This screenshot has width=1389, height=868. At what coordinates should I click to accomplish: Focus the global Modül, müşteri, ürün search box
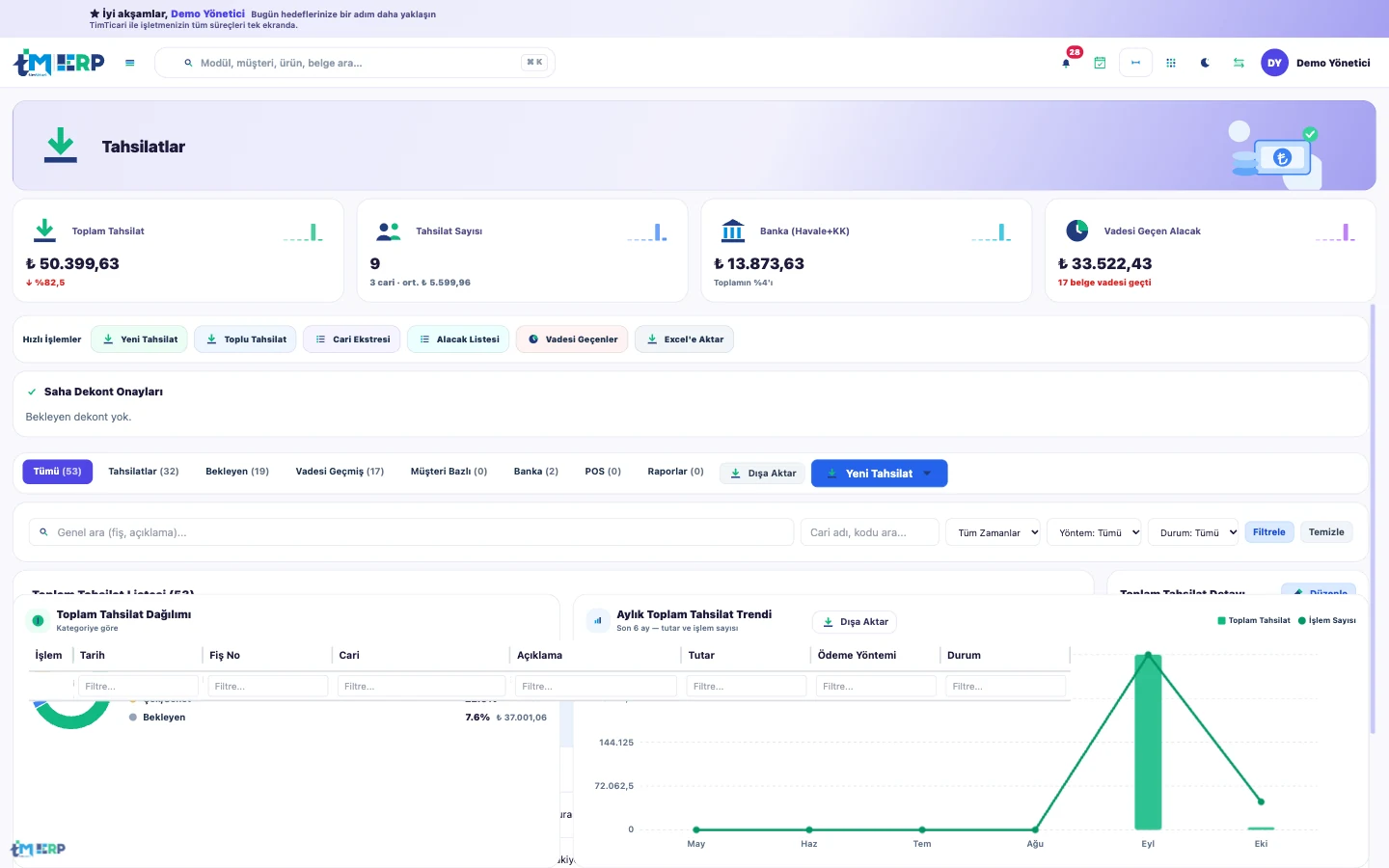(x=355, y=63)
